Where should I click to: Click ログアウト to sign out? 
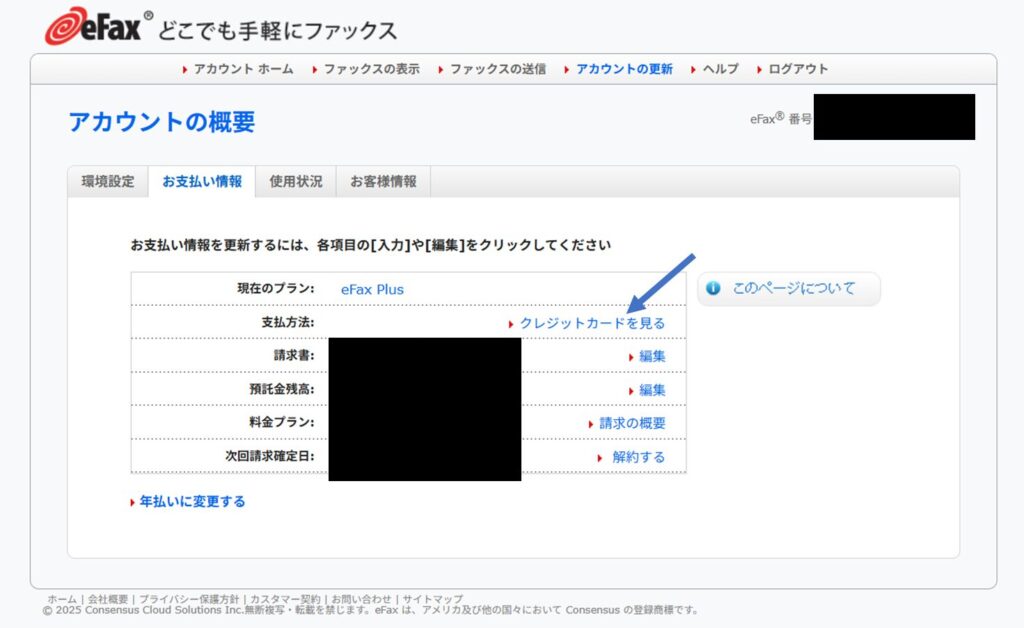[798, 69]
